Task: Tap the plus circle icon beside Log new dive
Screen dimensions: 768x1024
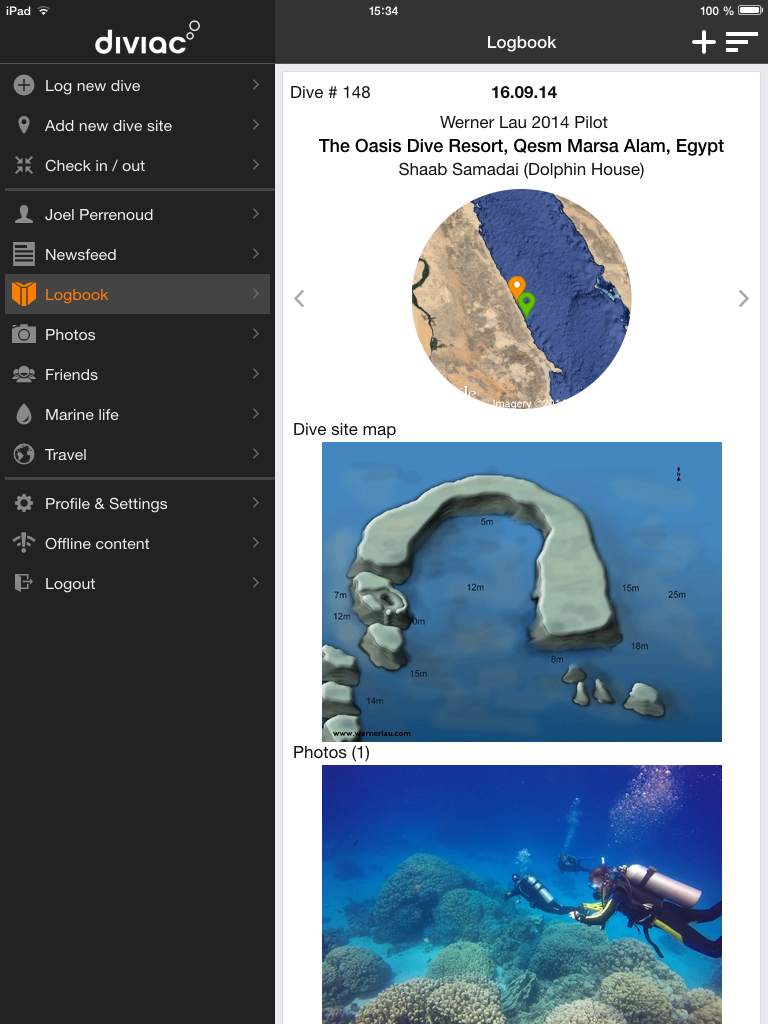Action: coord(24,86)
